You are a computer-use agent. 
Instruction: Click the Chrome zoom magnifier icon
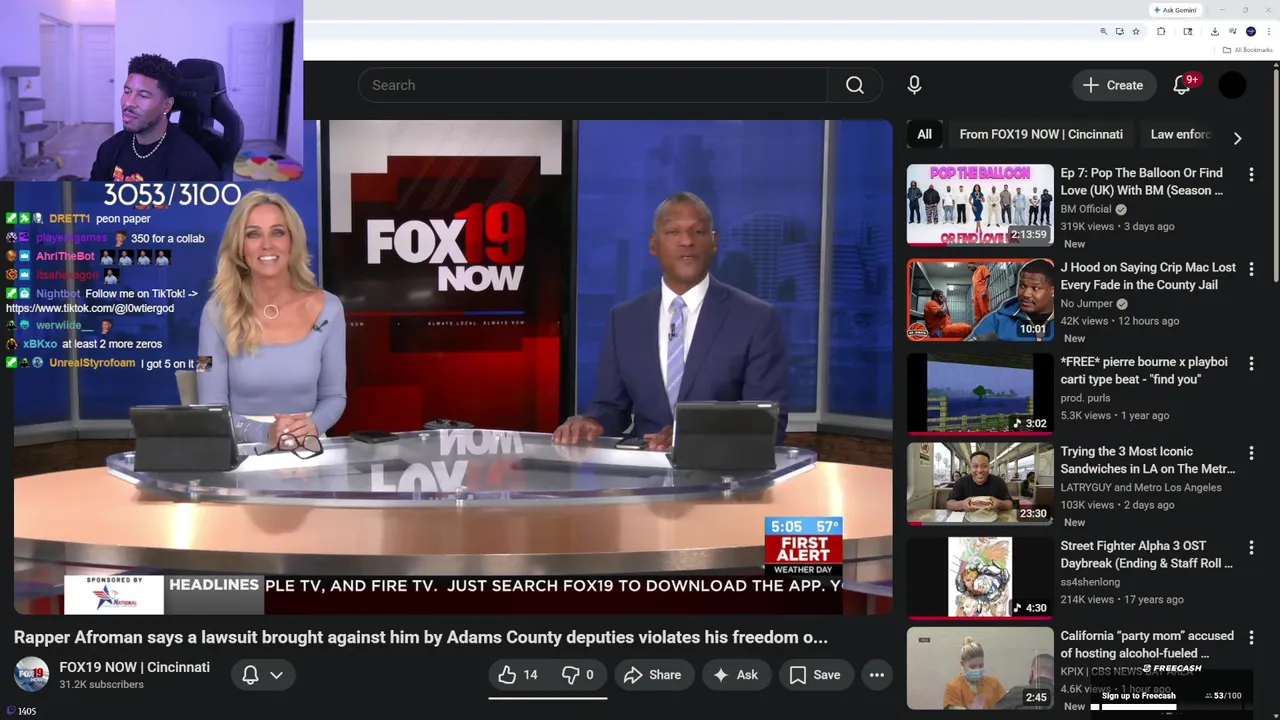[1104, 31]
